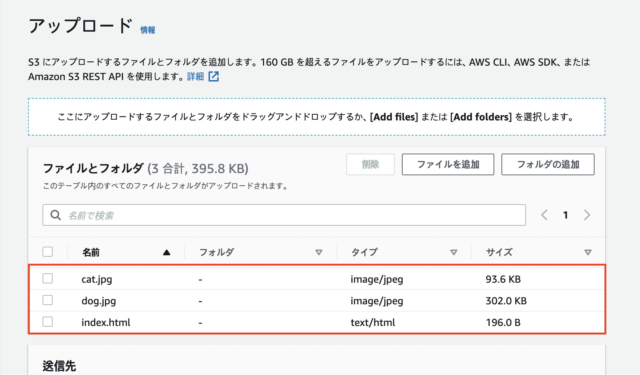Check the box for index.html
Viewport: 640px width, 375px height.
pyautogui.click(x=48, y=322)
